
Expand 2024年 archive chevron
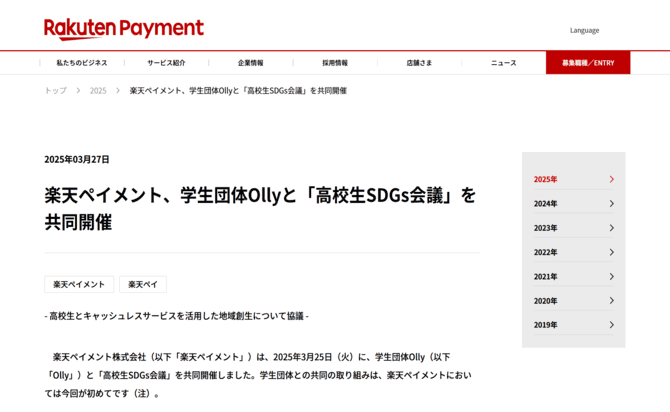[611, 204]
